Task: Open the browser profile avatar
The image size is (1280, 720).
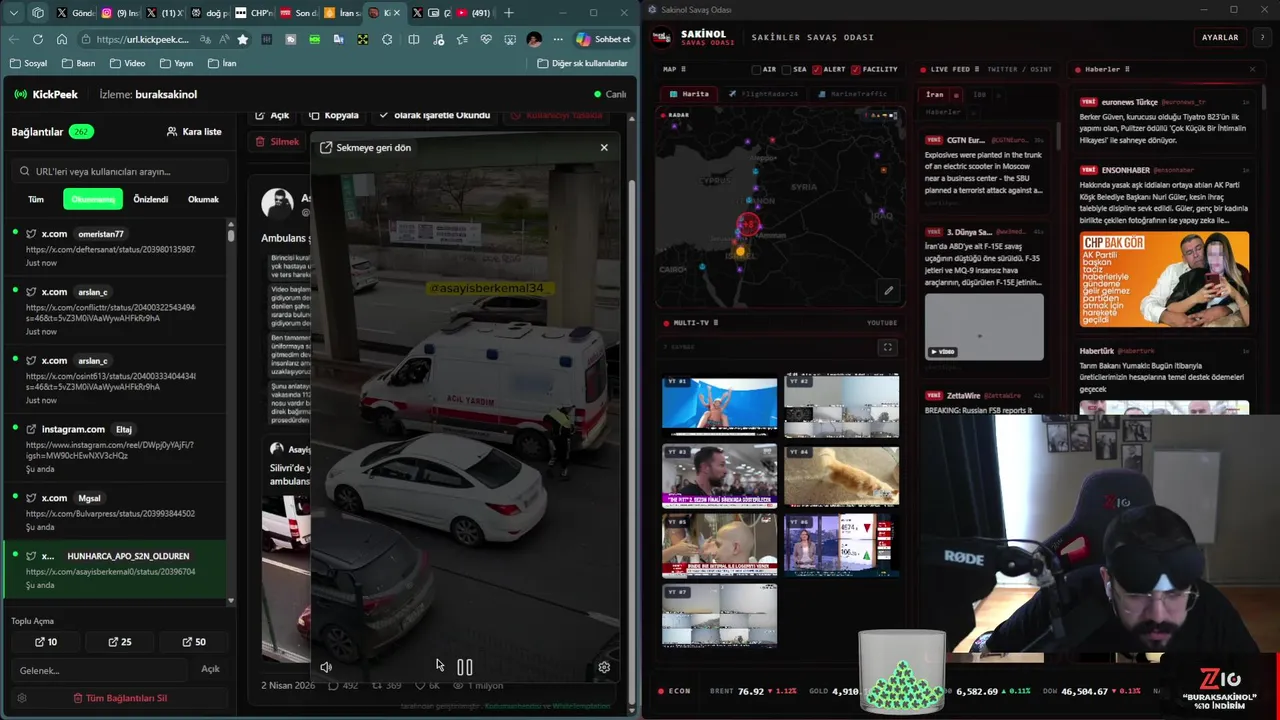Action: click(534, 39)
